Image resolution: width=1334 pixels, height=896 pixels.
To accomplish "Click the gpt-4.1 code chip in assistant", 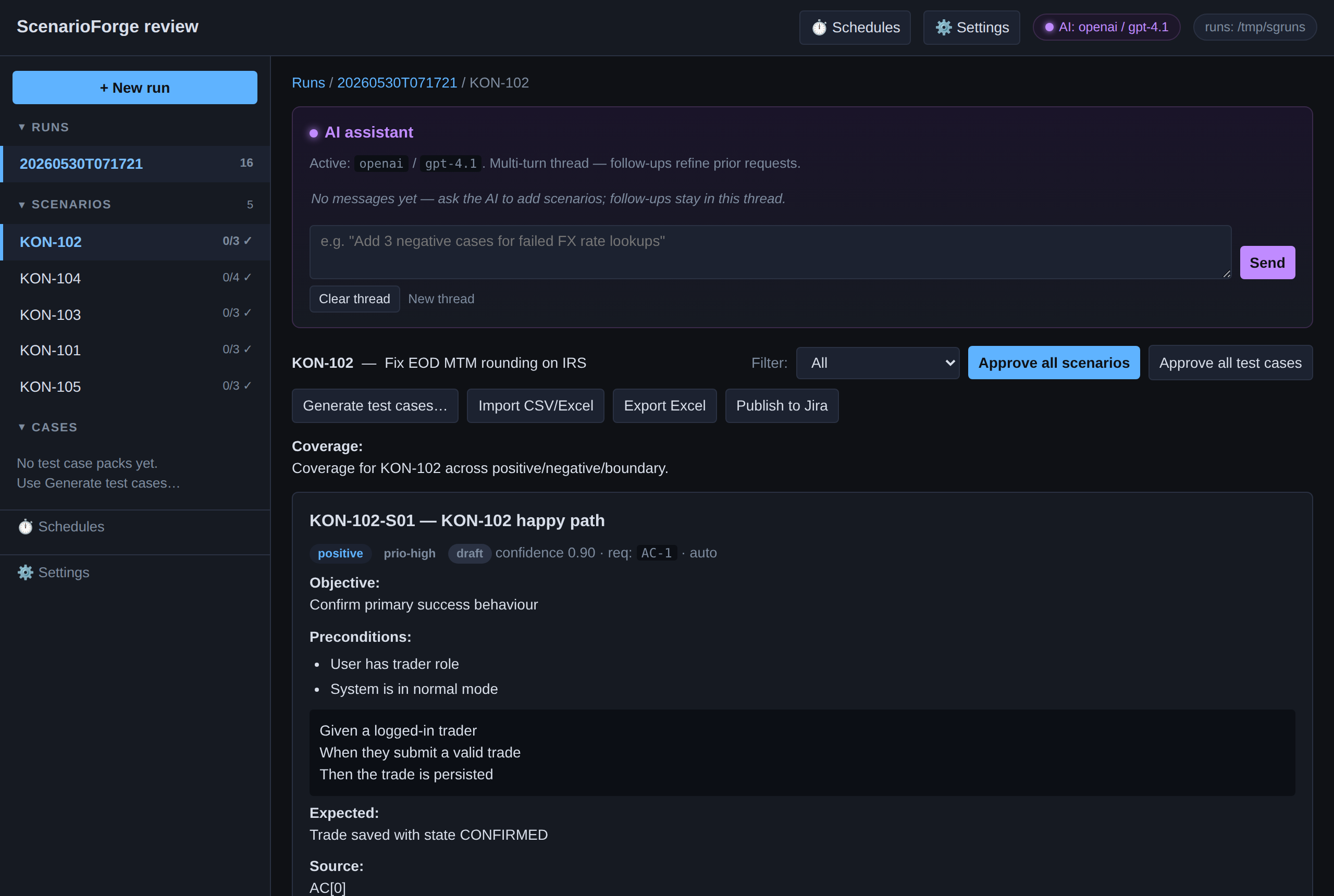I will (450, 164).
